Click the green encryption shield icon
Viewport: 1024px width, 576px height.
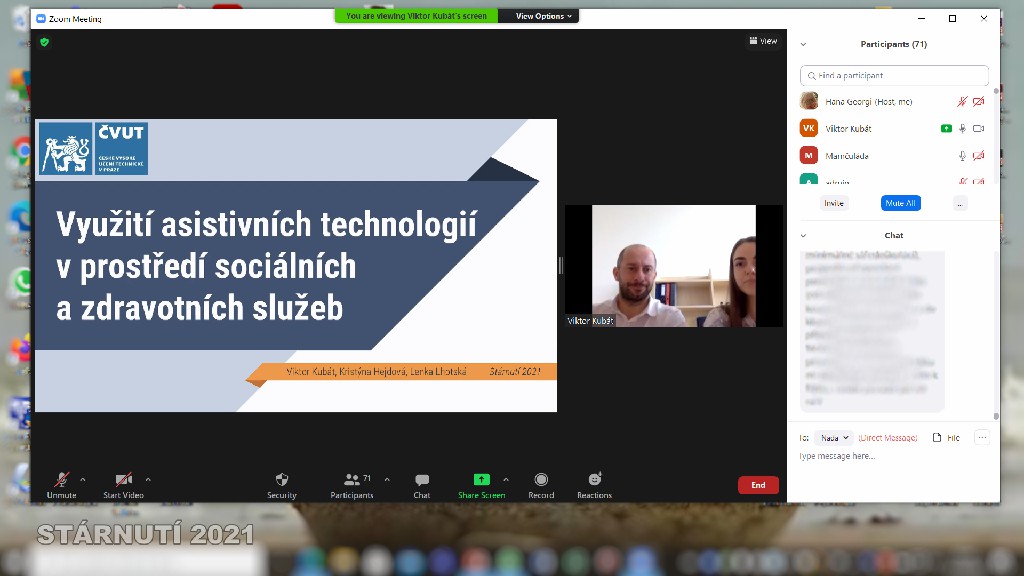[x=44, y=42]
